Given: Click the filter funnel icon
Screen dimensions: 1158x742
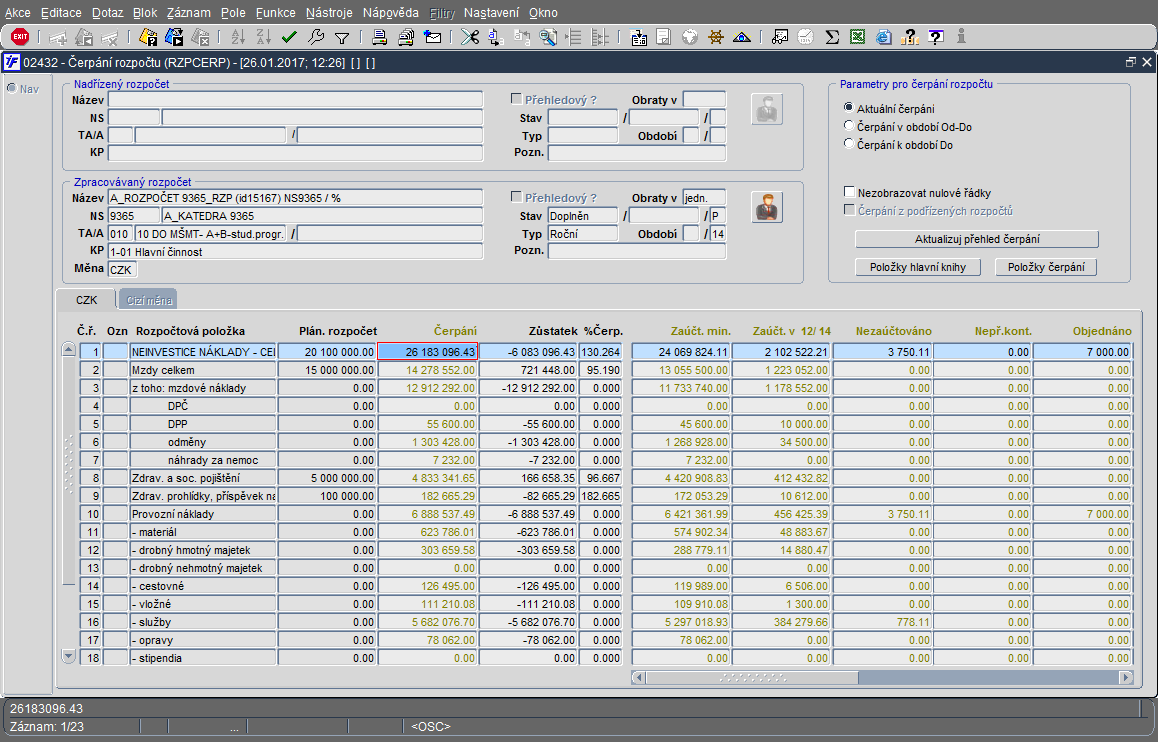Looking at the screenshot, I should [x=341, y=37].
